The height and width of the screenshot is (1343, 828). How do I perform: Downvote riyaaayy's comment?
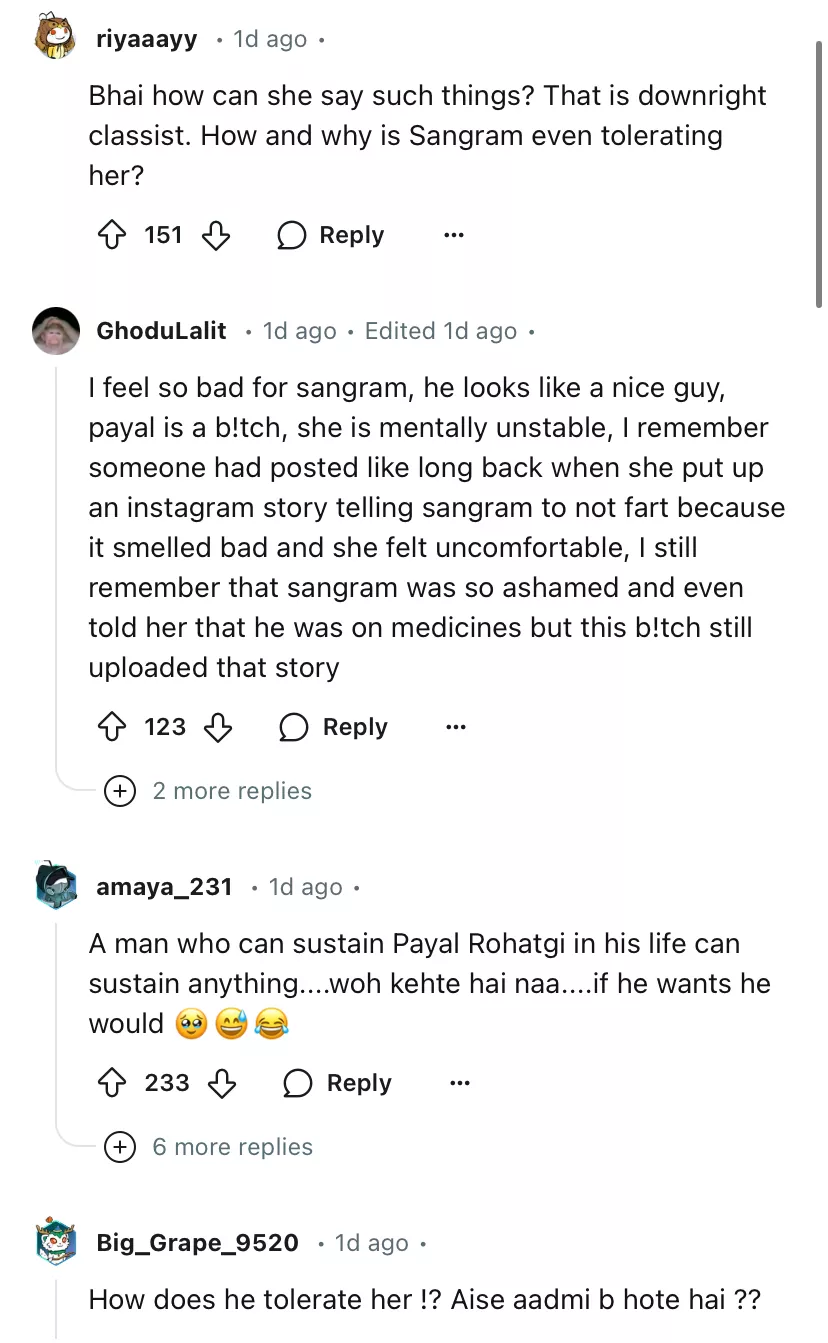click(x=216, y=236)
